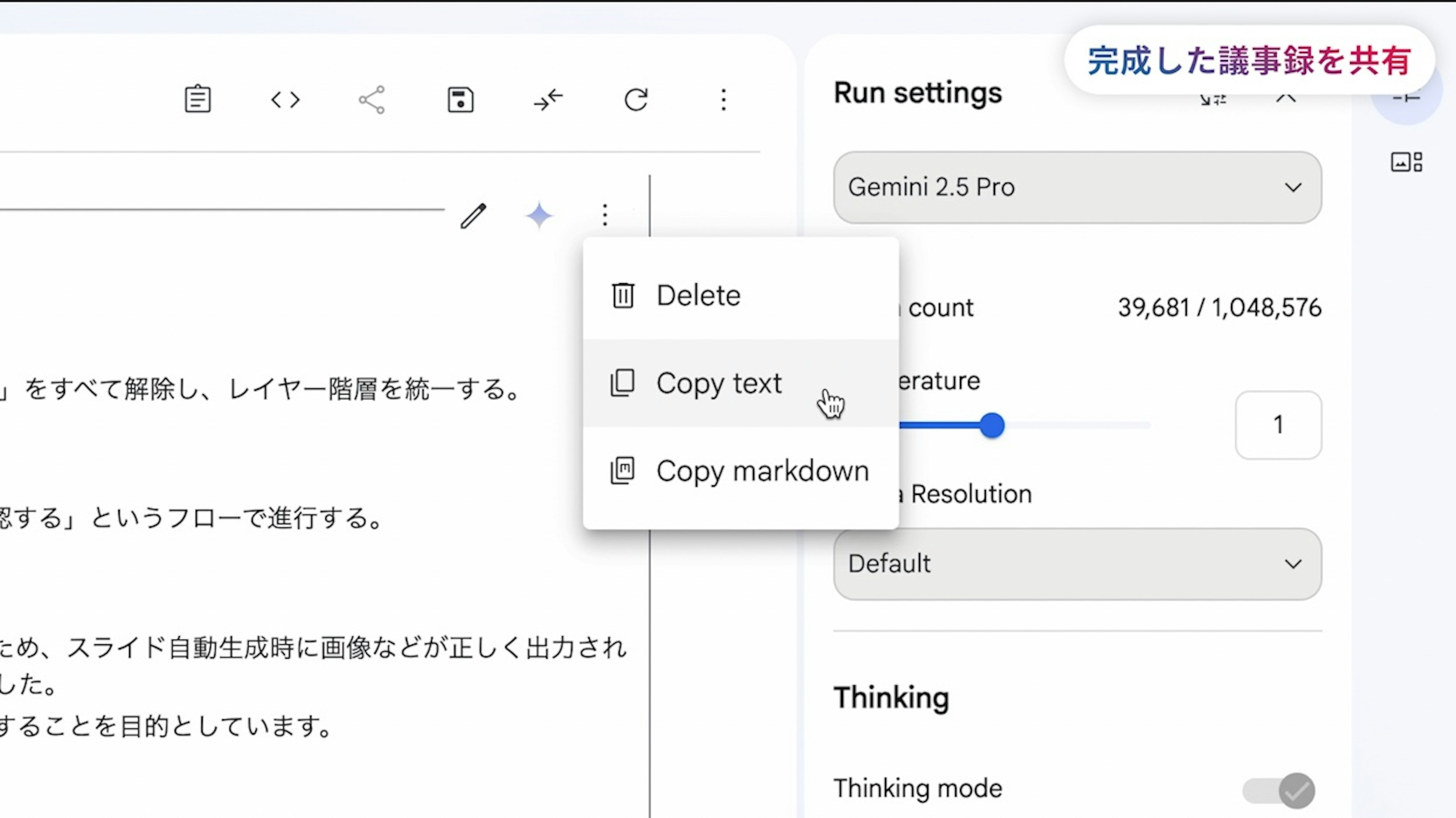Save the prompt with the save icon
The height and width of the screenshot is (818, 1456).
pyautogui.click(x=460, y=100)
